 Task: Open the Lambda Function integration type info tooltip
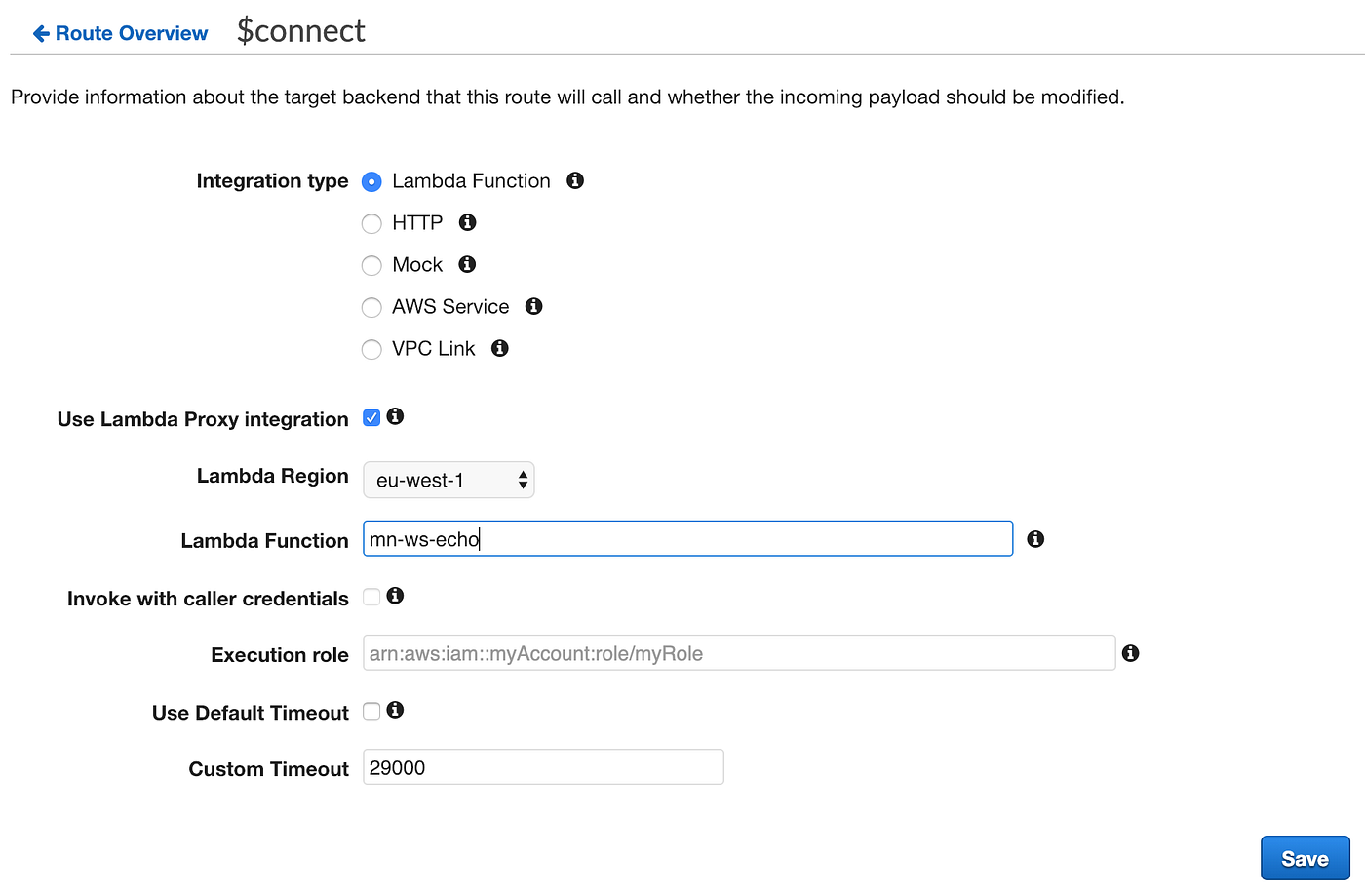[x=574, y=180]
